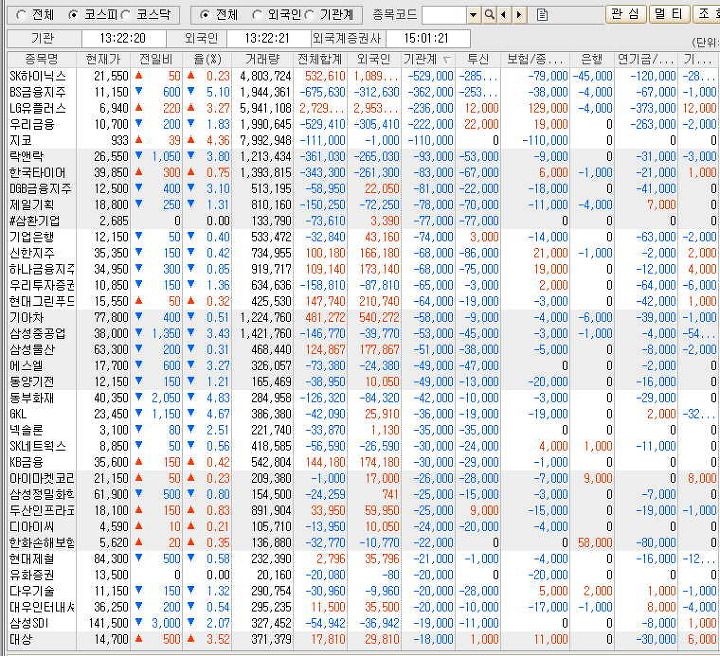
Task: Select the 유화증권 stock row name
Action: point(32,575)
